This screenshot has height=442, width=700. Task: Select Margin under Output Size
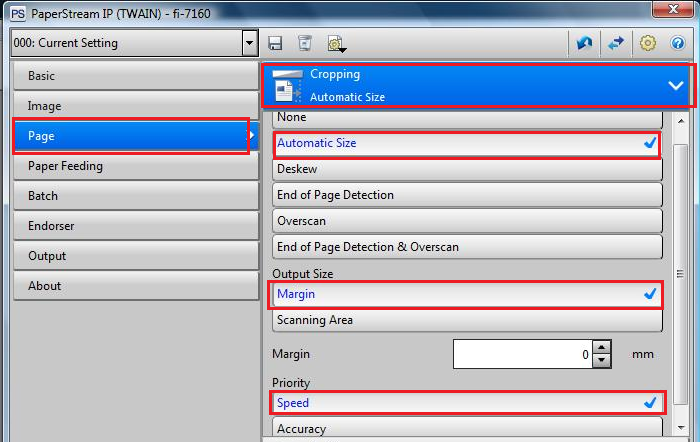[x=467, y=294]
